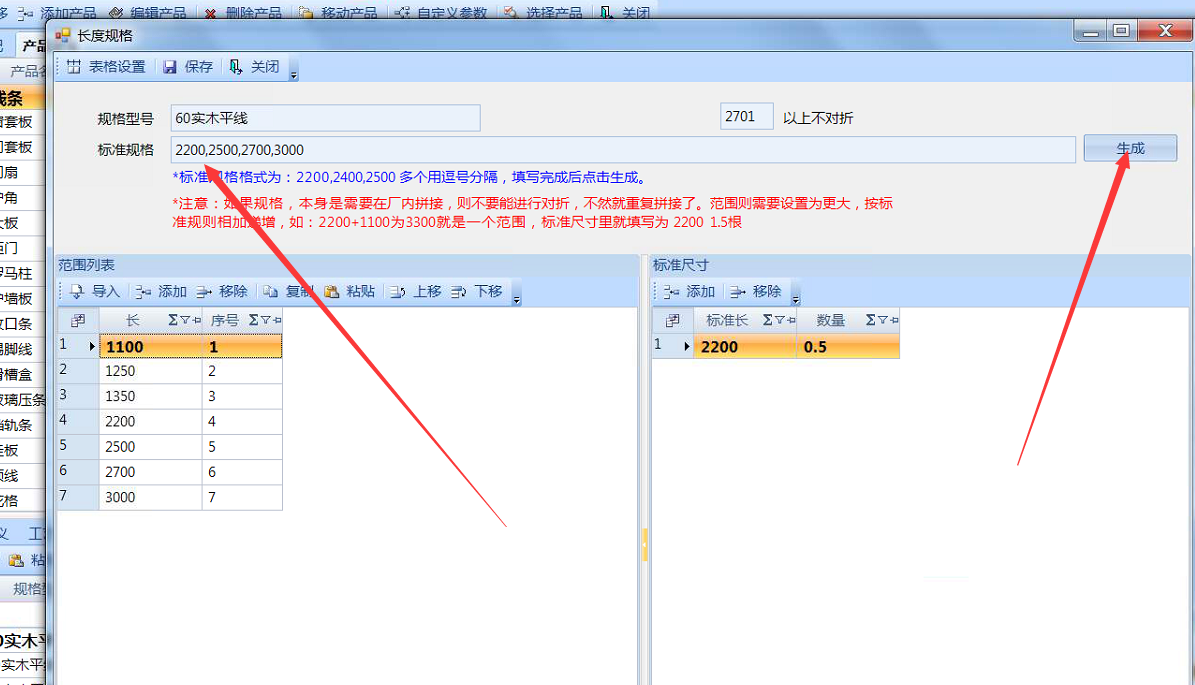The width and height of the screenshot is (1195, 685).
Task: Open filter dropdown on 长 column header
Action: [x=186, y=320]
